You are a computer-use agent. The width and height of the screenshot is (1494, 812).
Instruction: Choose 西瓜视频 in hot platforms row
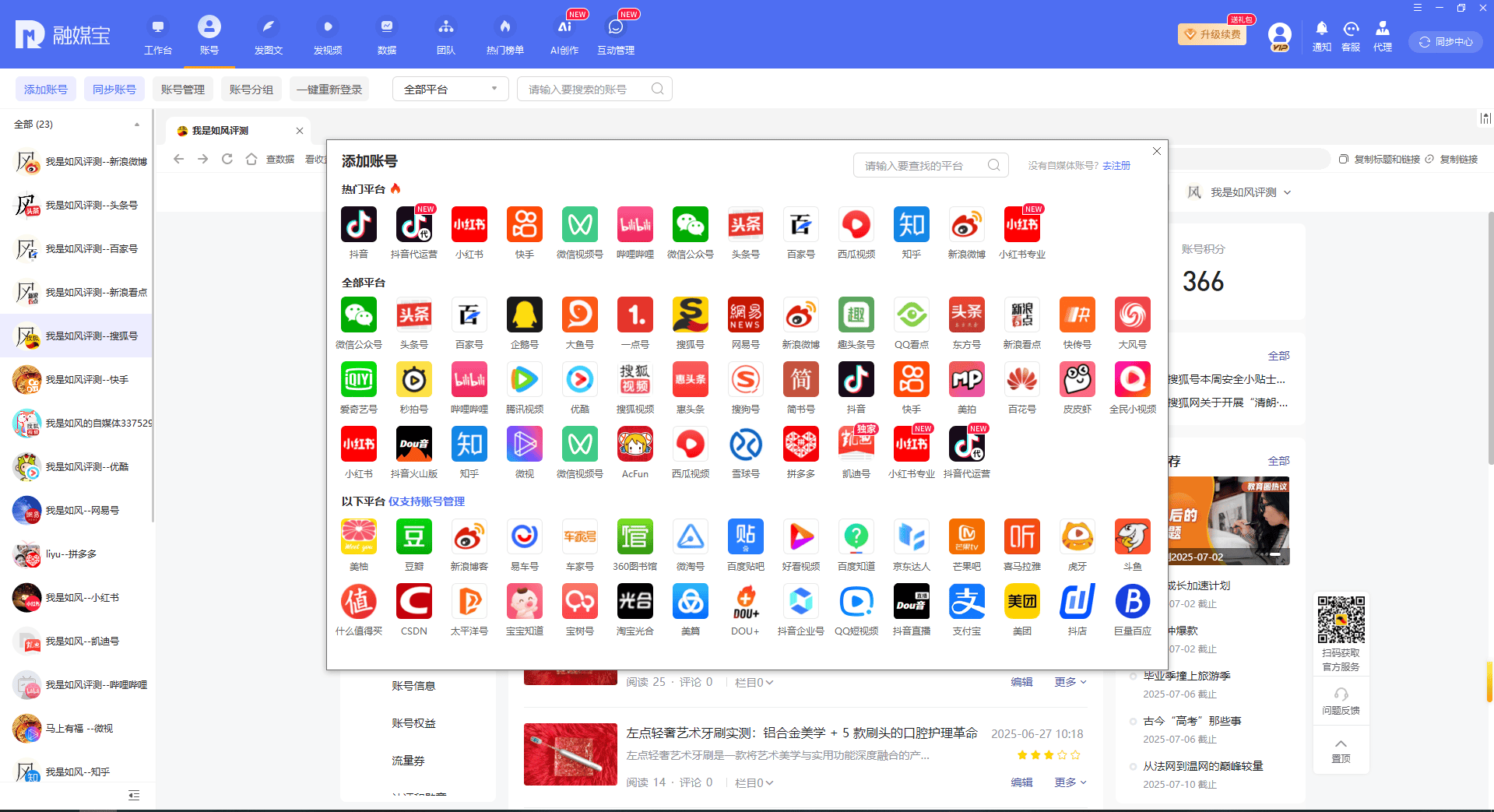point(856,225)
